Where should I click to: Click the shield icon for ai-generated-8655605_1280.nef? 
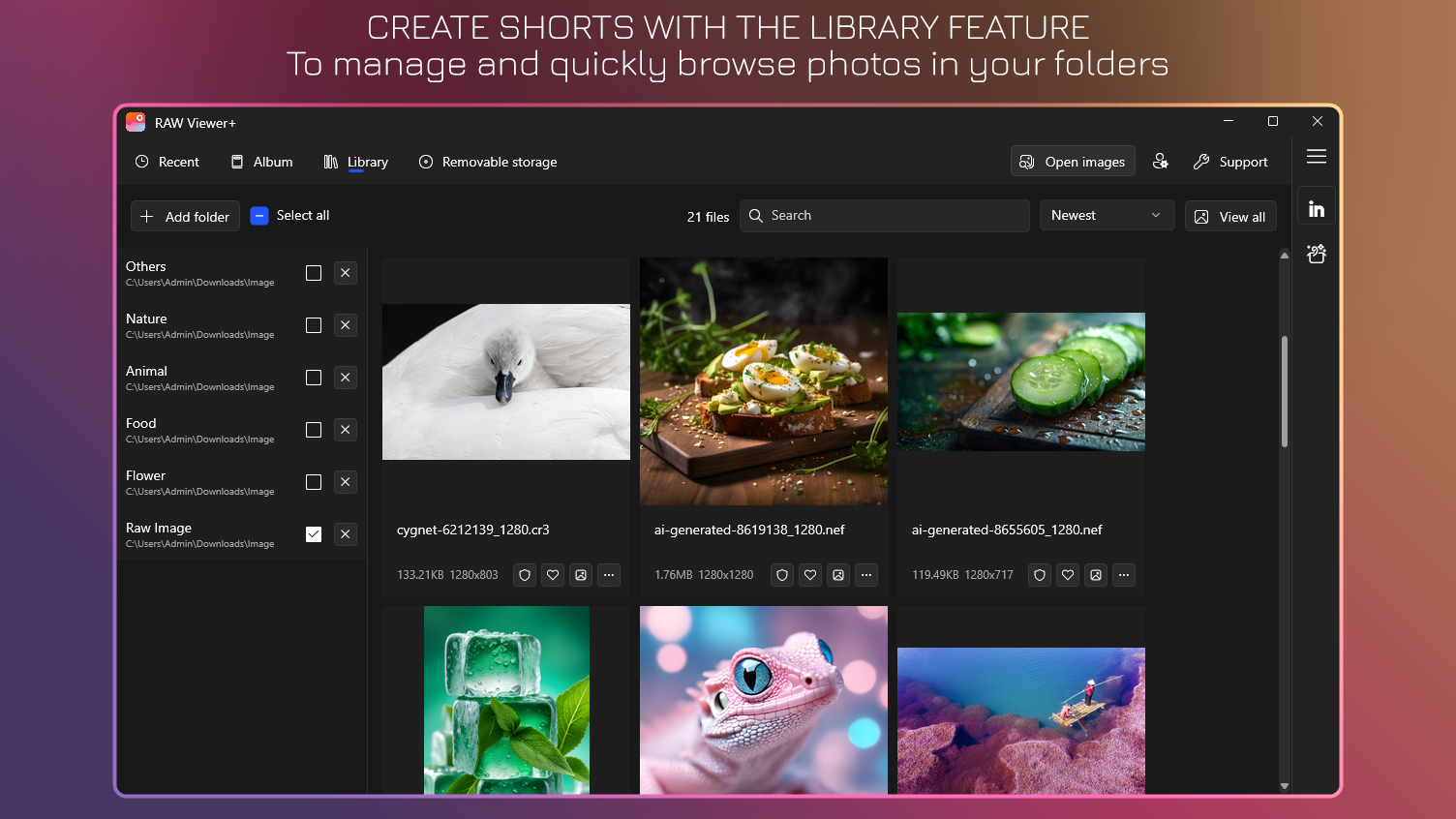[1040, 575]
